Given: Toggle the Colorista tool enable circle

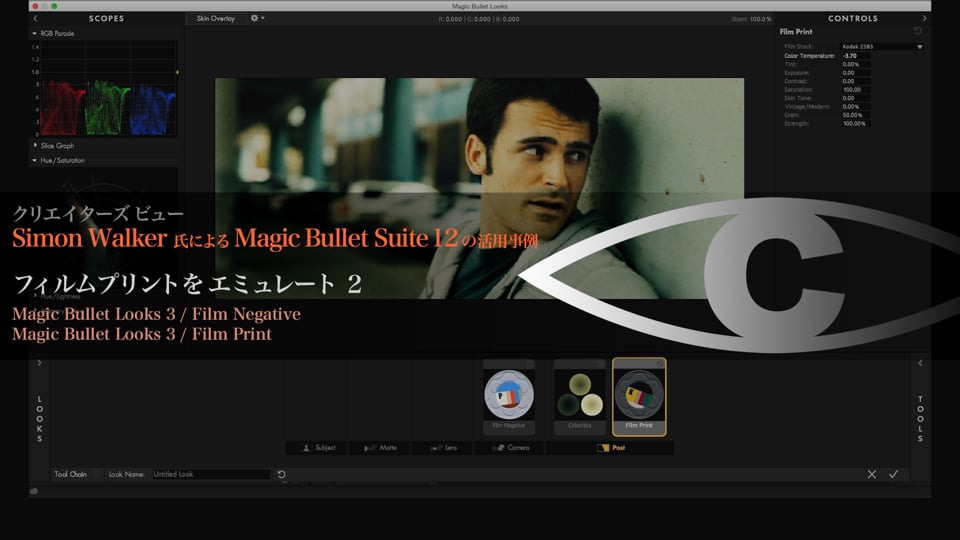Looking at the screenshot, I should coord(601,364).
